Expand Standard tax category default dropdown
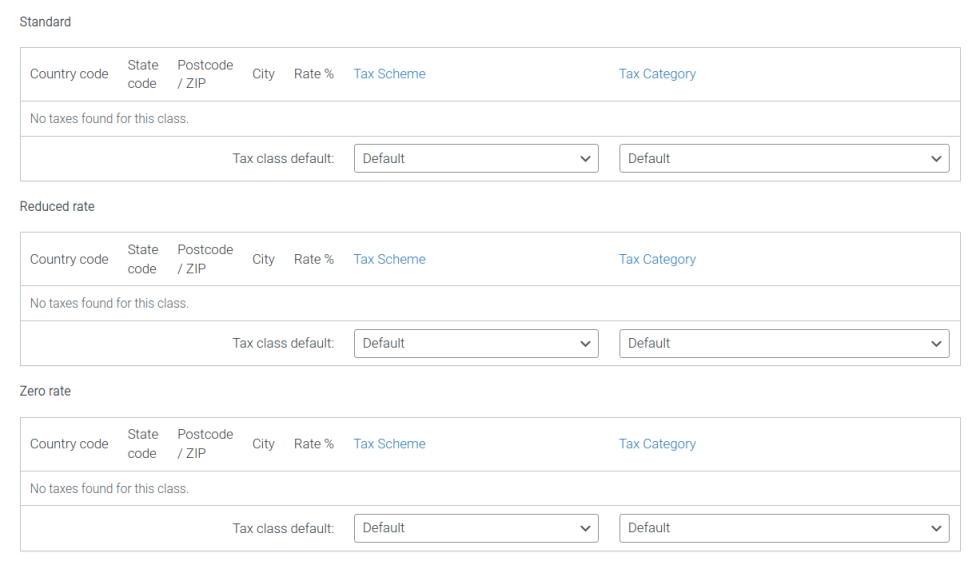The height and width of the screenshot is (569, 980). point(784,158)
